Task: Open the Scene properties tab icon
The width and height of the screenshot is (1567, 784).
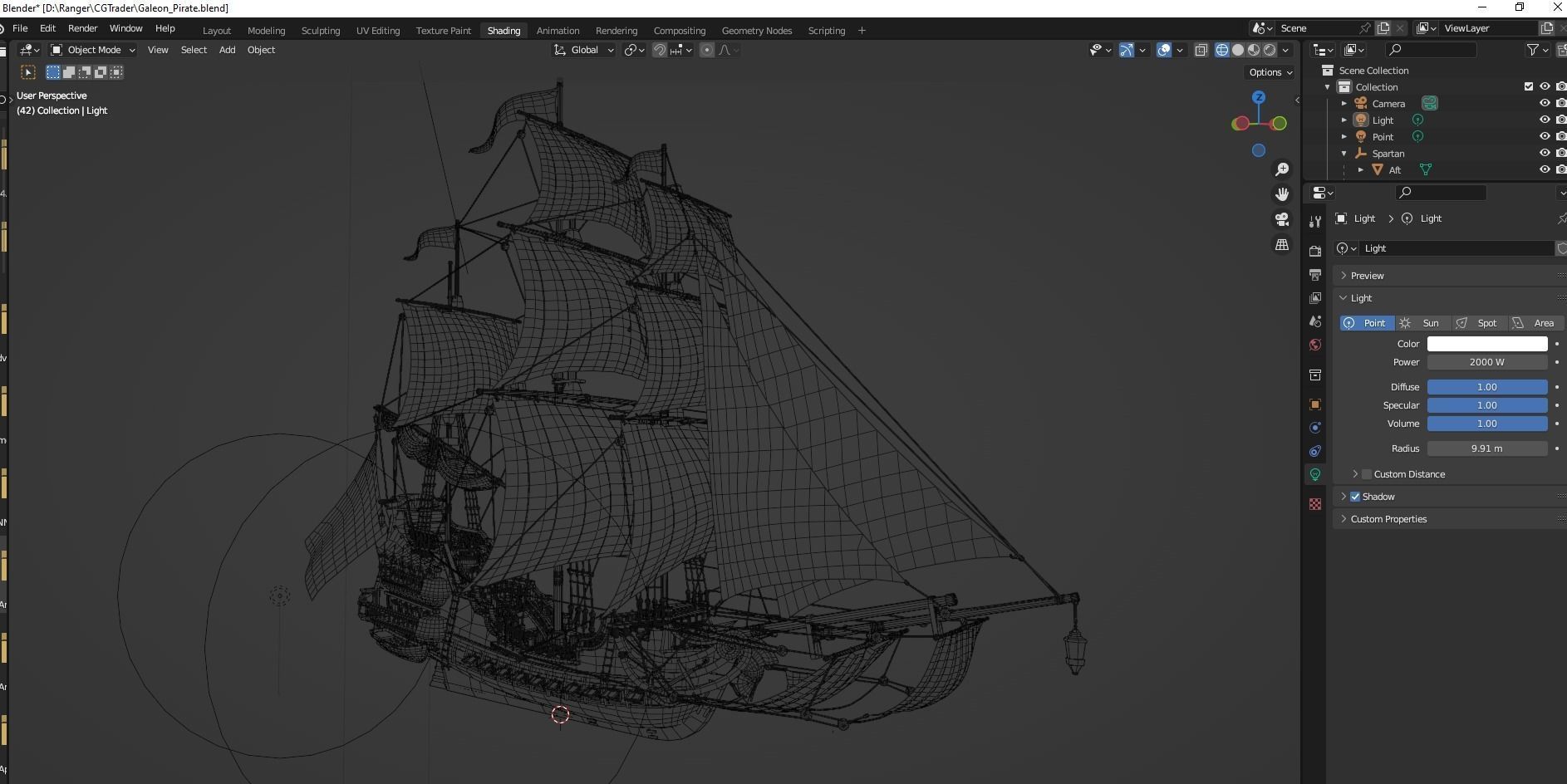Action: (x=1314, y=321)
